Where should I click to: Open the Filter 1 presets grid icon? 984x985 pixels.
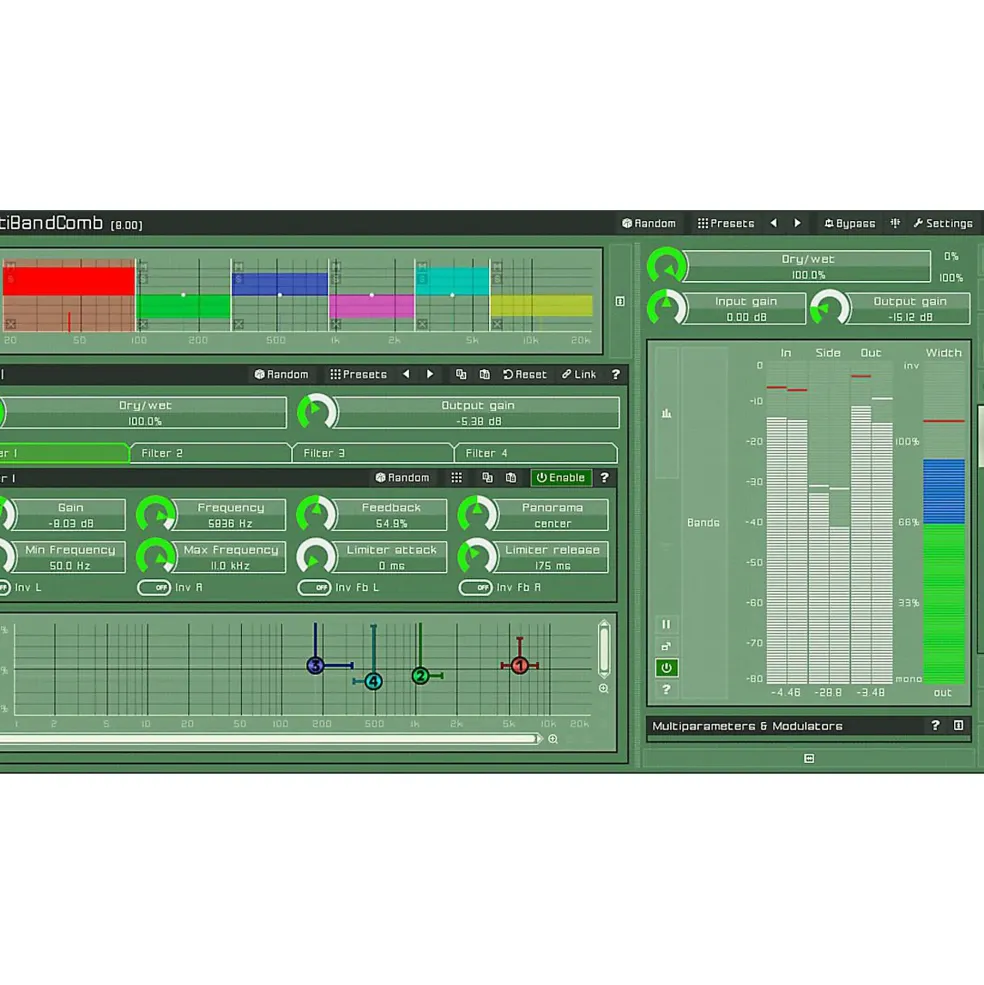pyautogui.click(x=457, y=477)
